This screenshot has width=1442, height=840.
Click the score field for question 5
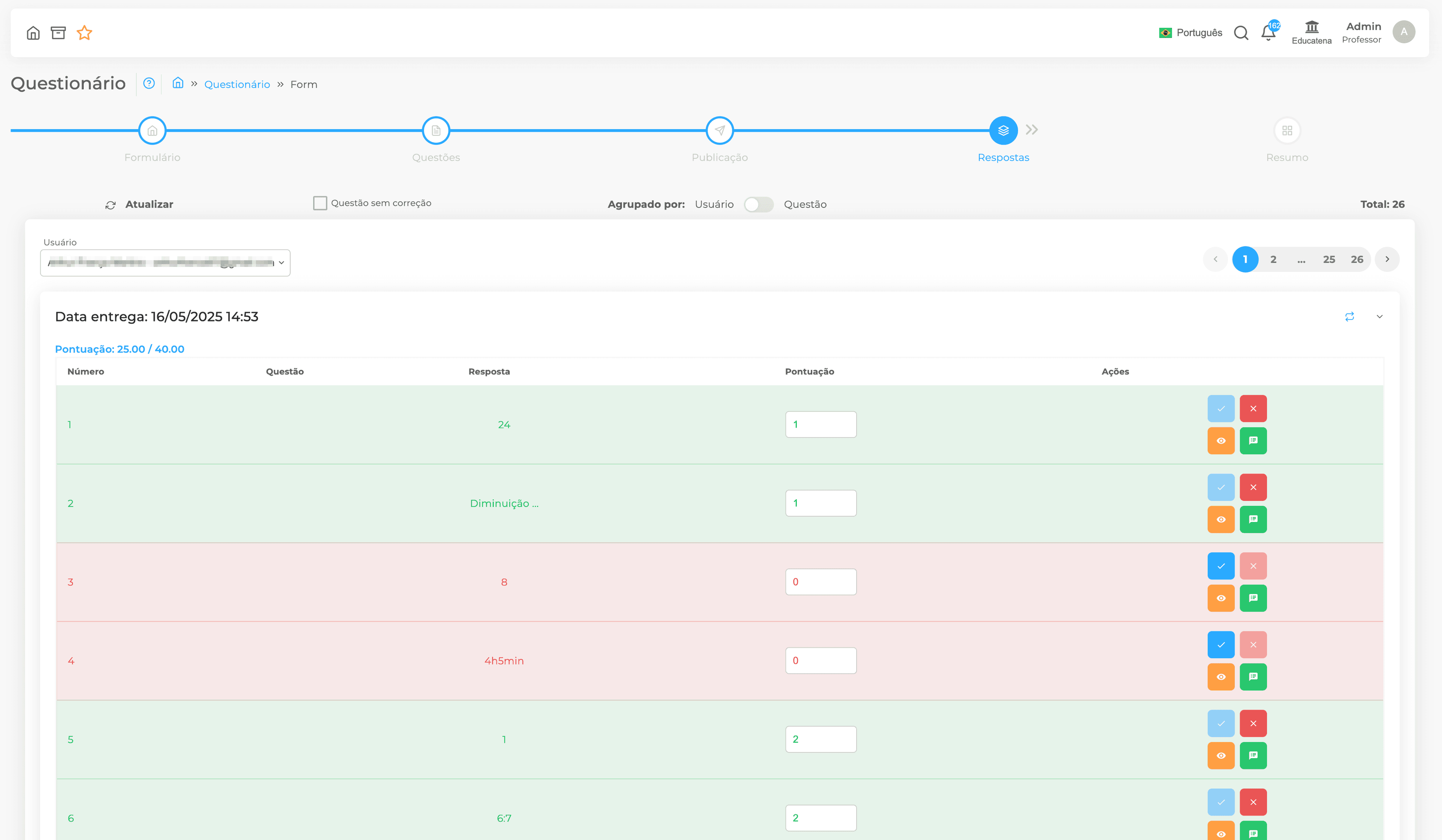(821, 739)
